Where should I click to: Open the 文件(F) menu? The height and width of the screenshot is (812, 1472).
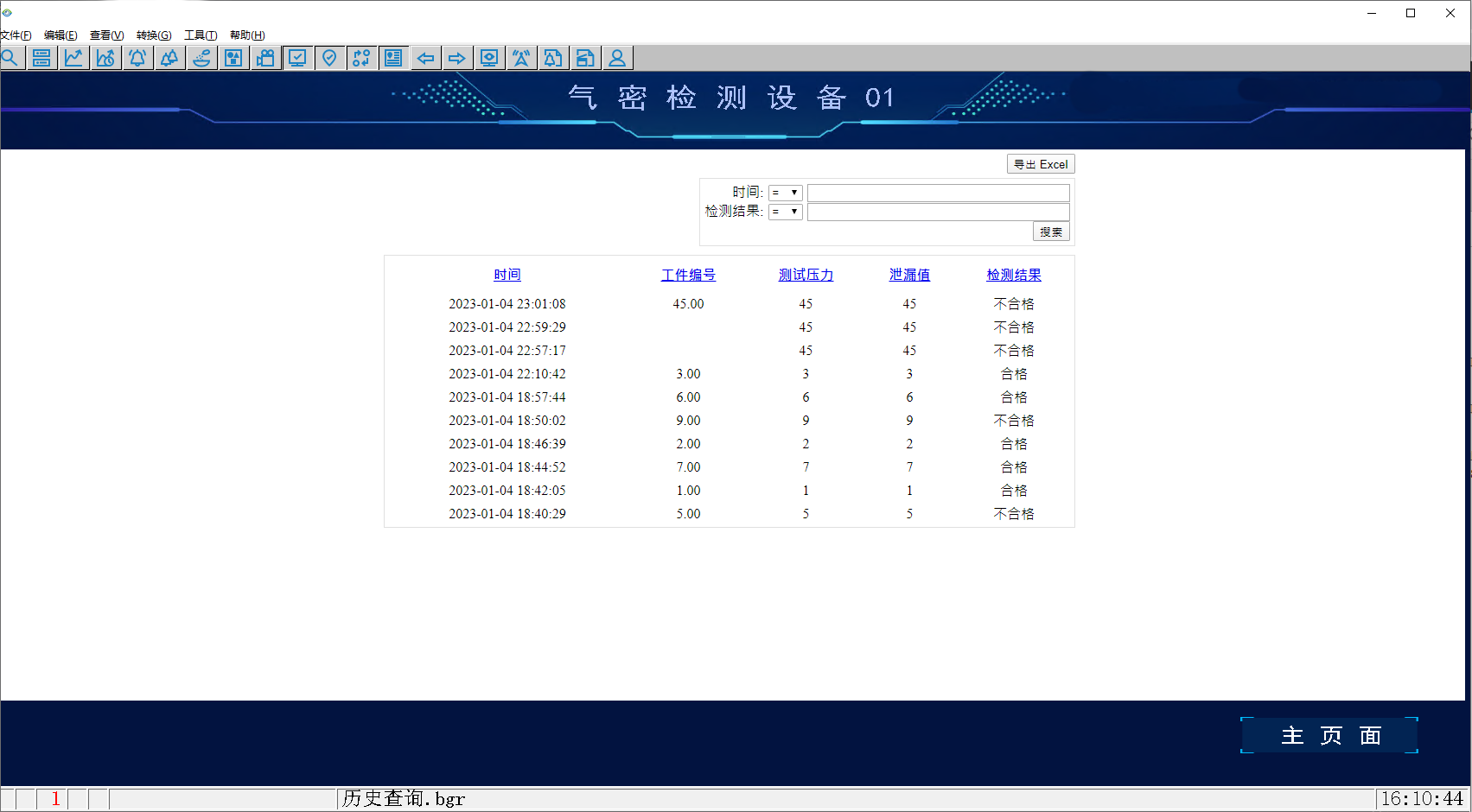point(16,35)
